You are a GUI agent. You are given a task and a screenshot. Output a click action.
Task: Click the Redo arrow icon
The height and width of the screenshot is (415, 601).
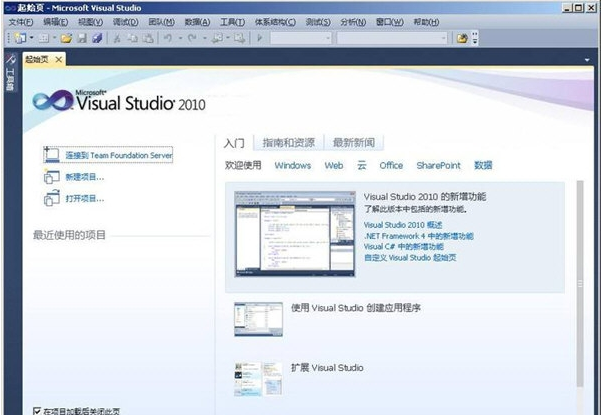192,38
